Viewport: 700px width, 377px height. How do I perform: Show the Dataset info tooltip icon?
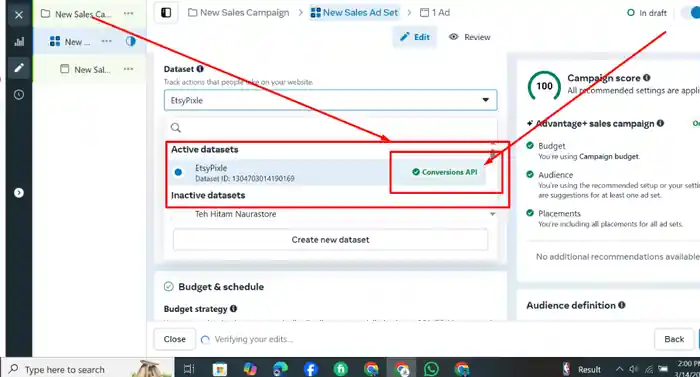200,69
